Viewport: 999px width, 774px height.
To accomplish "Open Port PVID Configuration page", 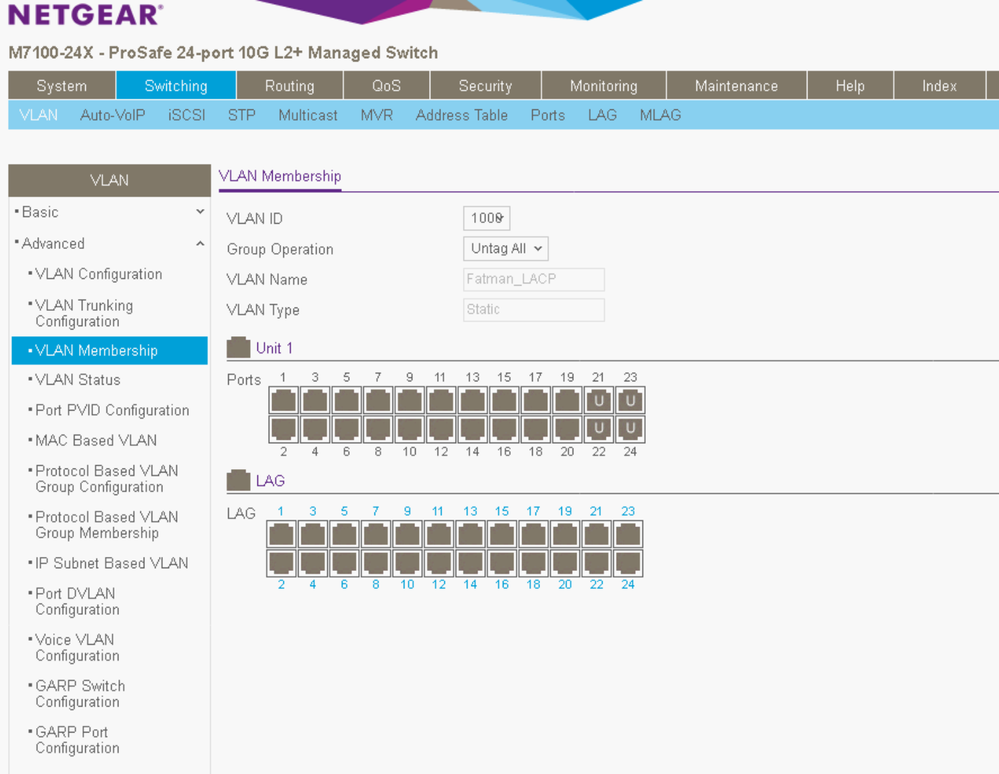I will (112, 410).
